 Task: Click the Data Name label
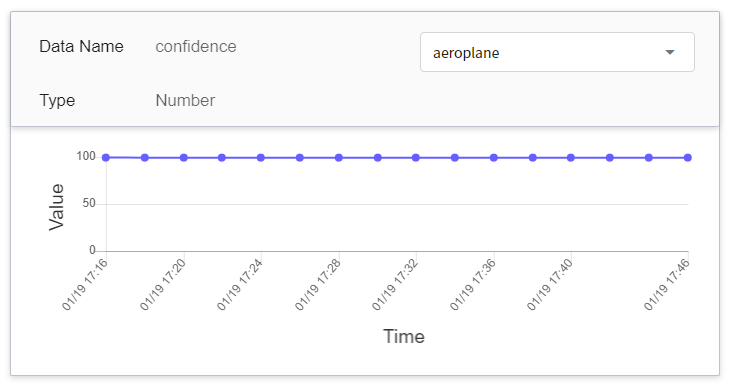point(81,47)
